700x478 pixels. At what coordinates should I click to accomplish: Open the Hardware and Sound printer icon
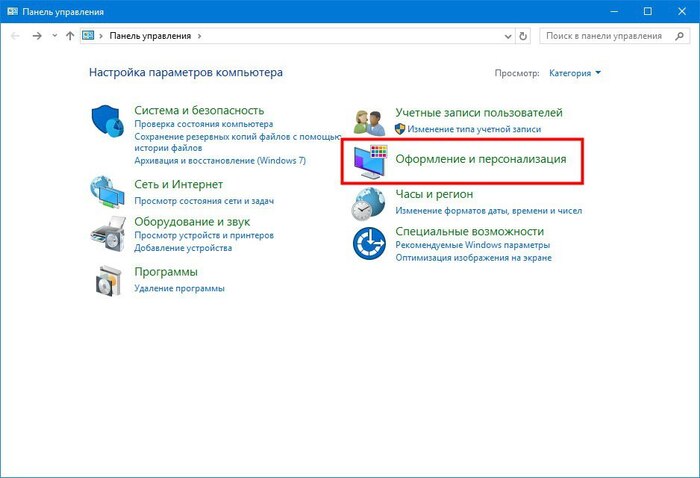coord(108,234)
